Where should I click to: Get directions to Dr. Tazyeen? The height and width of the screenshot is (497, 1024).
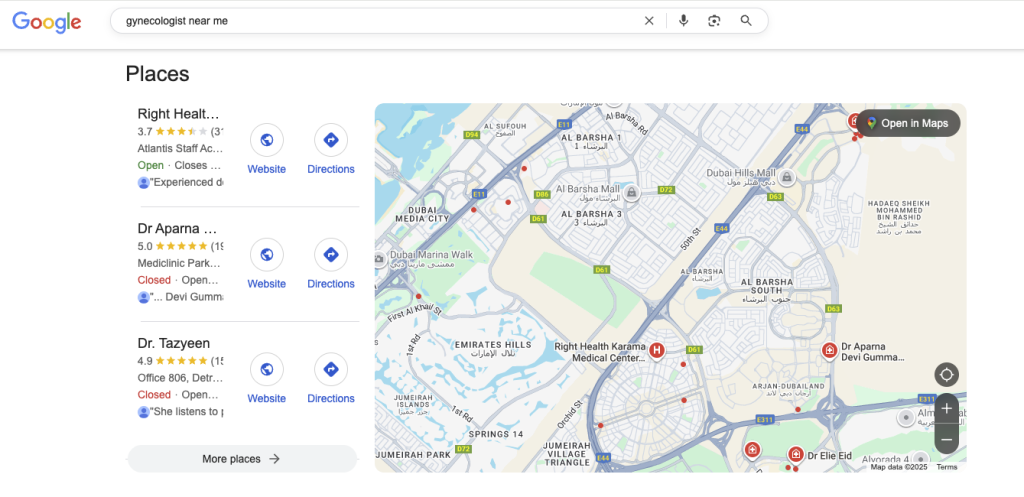point(331,369)
